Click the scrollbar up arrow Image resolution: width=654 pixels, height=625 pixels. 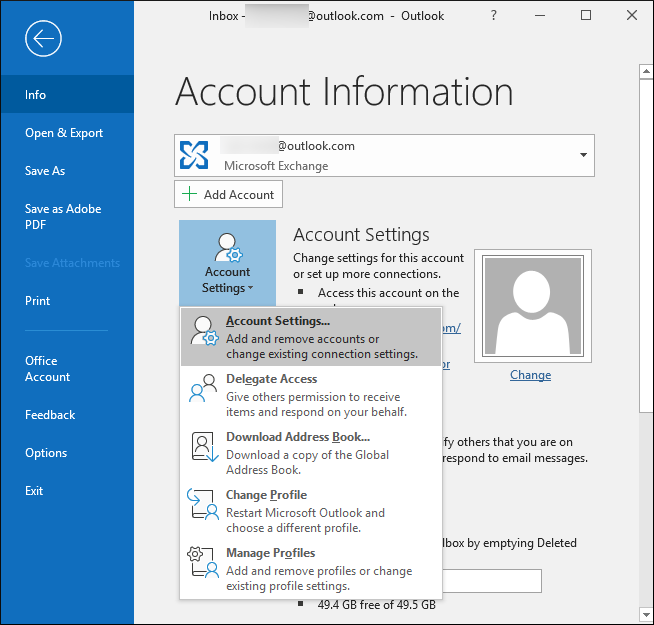646,71
